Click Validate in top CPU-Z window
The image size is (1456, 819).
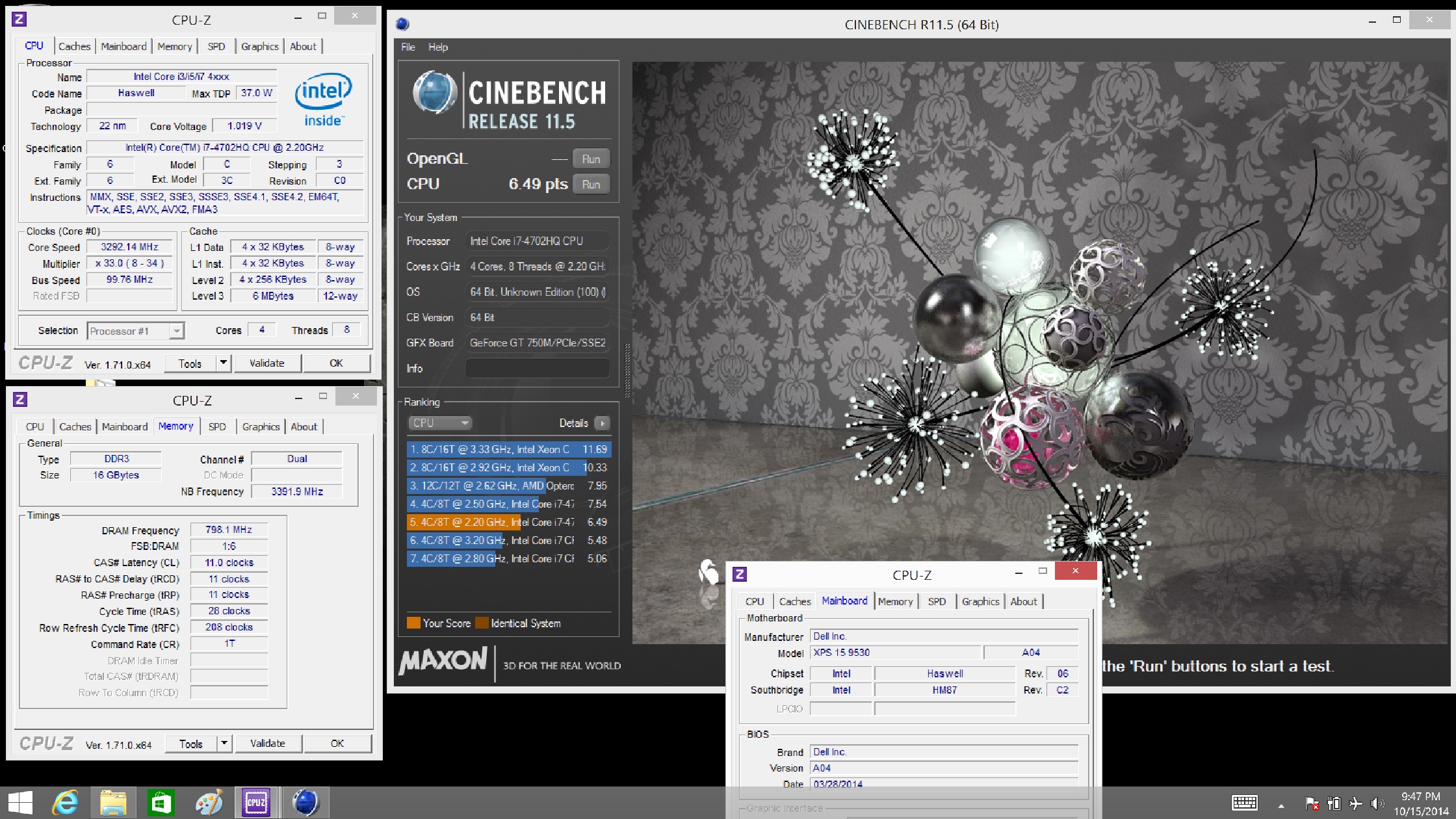pyautogui.click(x=267, y=363)
